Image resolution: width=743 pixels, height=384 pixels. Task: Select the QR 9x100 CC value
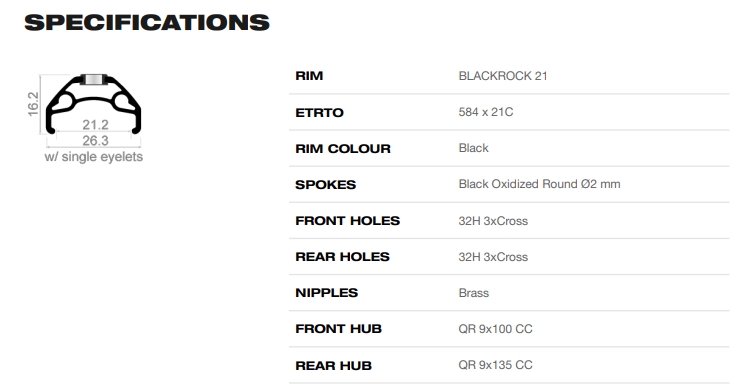click(x=495, y=329)
